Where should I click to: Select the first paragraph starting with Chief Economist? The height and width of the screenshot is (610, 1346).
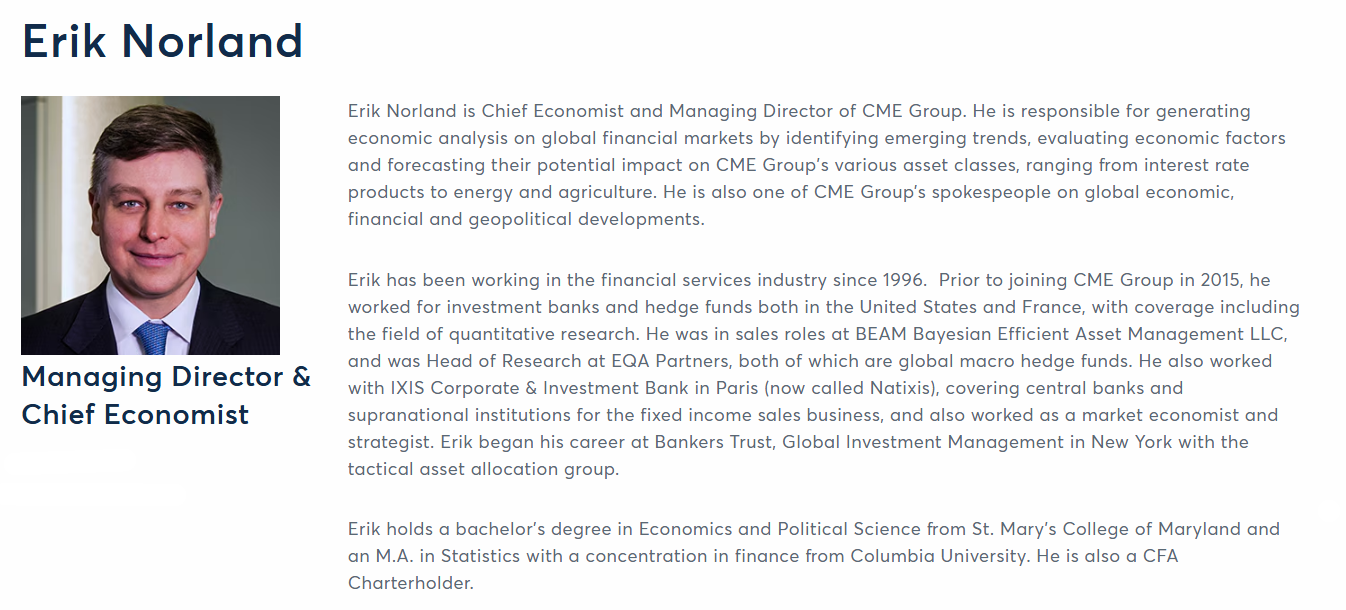pos(817,165)
